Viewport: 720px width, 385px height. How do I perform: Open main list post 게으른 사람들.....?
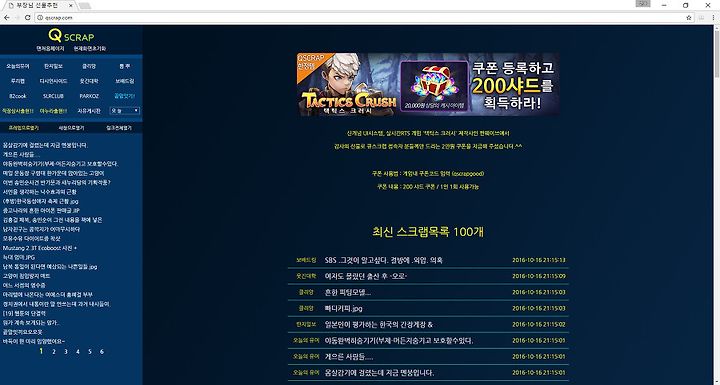tap(349, 357)
